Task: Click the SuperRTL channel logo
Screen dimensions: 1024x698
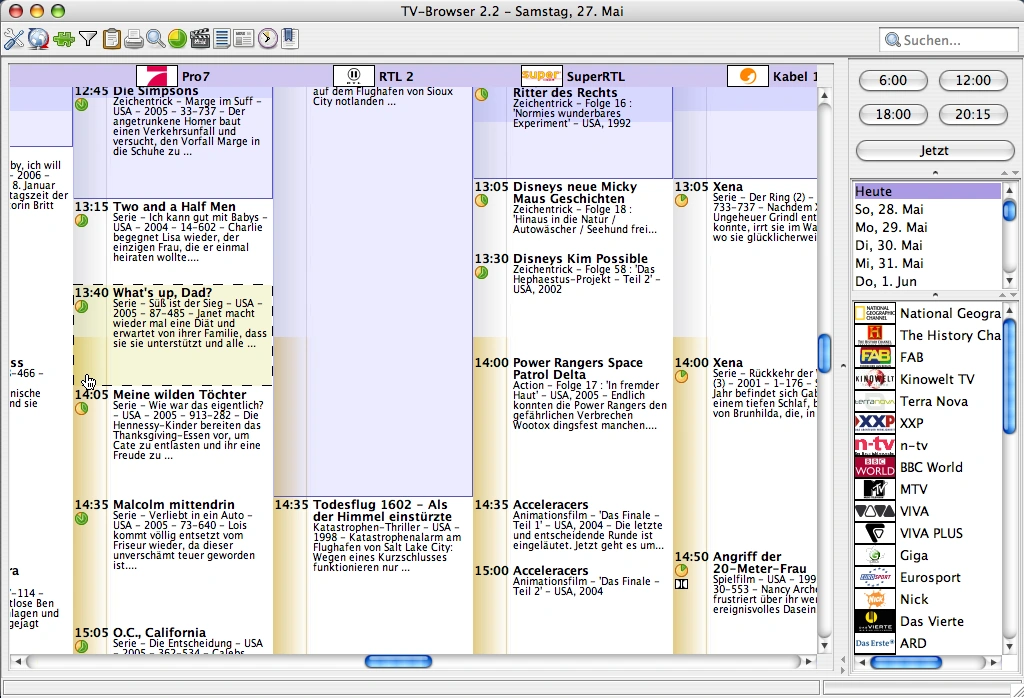Action: click(x=541, y=76)
